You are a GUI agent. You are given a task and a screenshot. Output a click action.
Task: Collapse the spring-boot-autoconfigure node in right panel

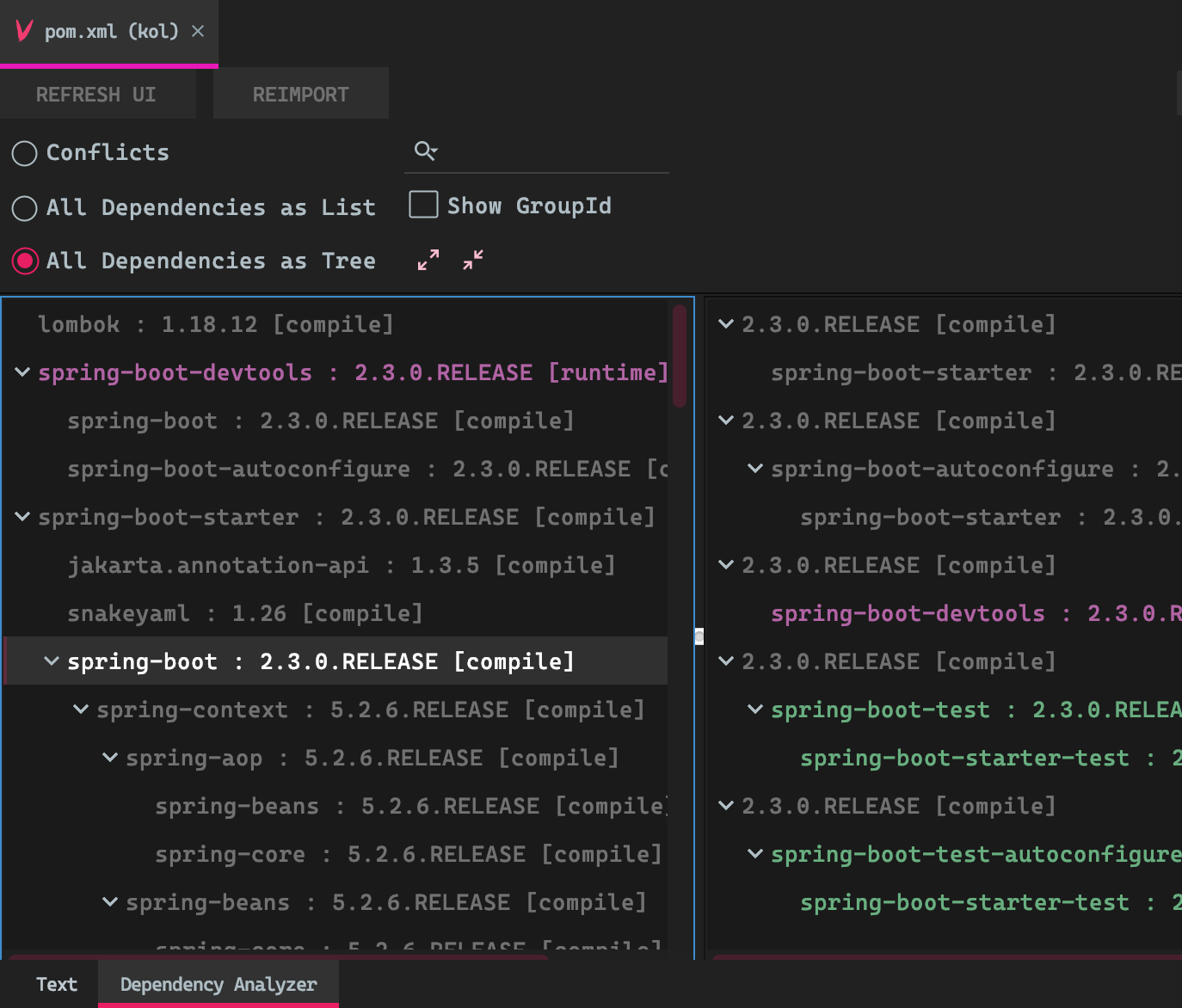click(754, 468)
